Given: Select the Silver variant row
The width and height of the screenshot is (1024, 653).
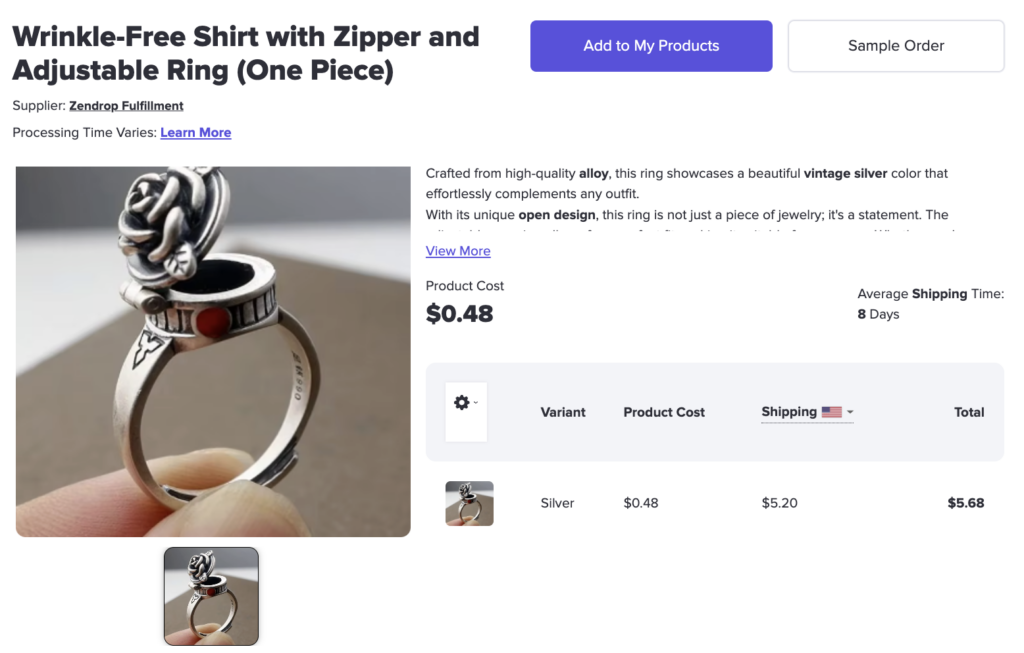Looking at the screenshot, I should [x=557, y=503].
